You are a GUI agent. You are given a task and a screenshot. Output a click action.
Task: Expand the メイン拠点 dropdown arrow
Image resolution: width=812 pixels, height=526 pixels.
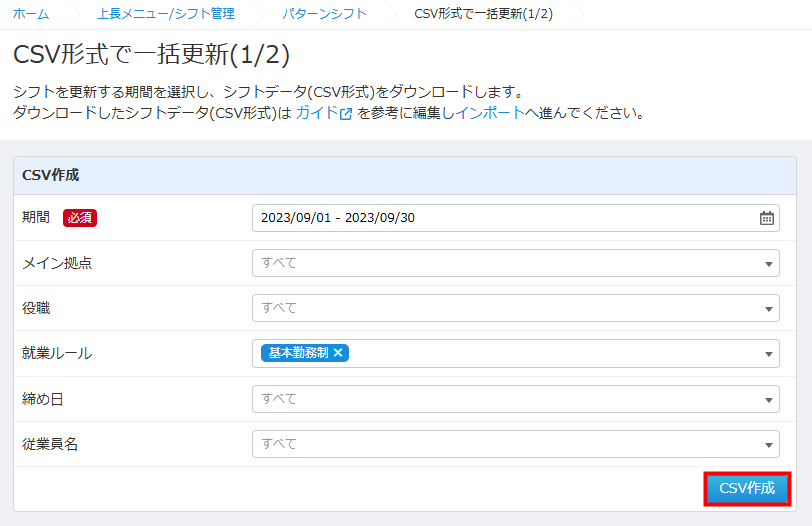pyautogui.click(x=768, y=264)
